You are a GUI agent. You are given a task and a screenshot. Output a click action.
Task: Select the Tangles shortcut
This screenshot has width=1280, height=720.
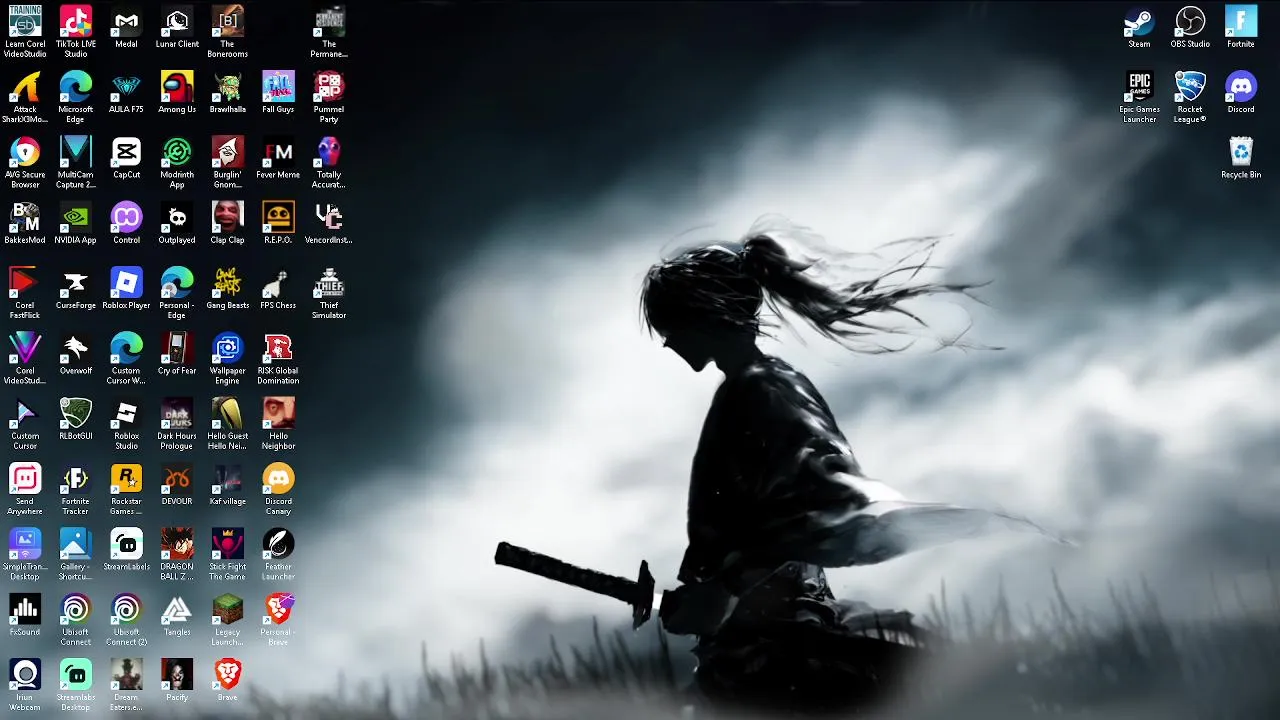point(177,615)
